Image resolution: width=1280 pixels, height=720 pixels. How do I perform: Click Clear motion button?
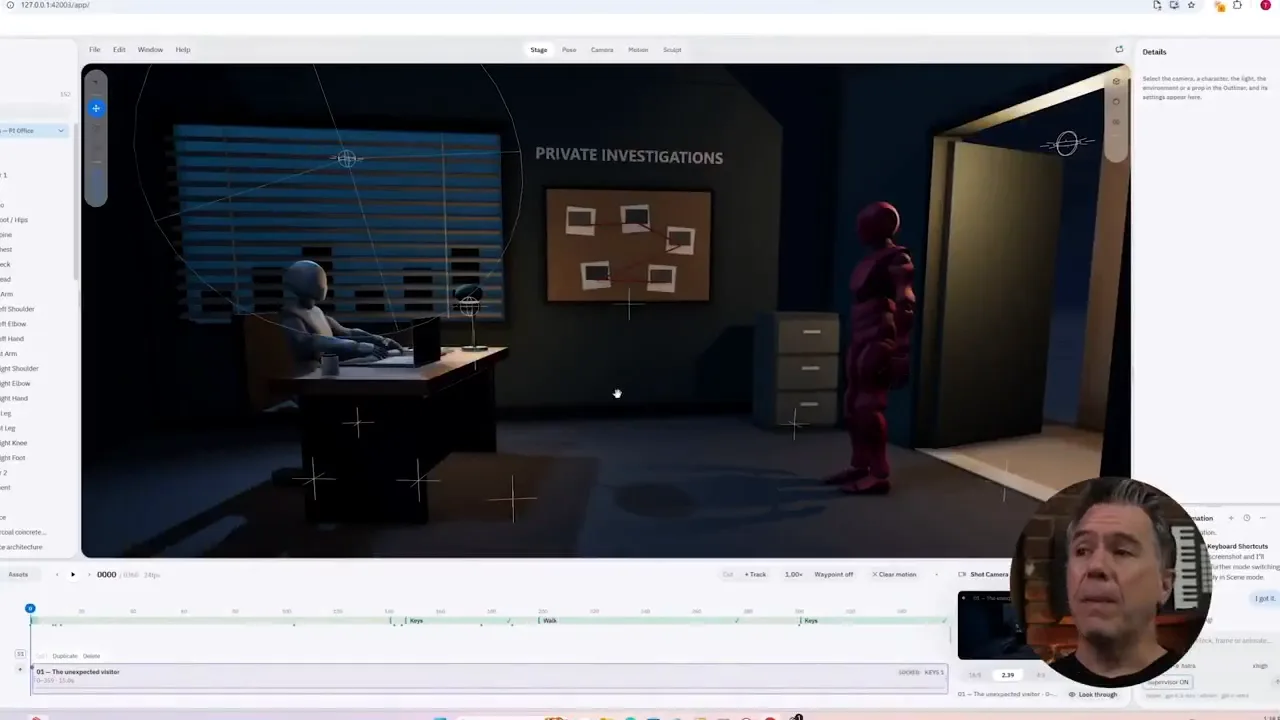tap(894, 574)
